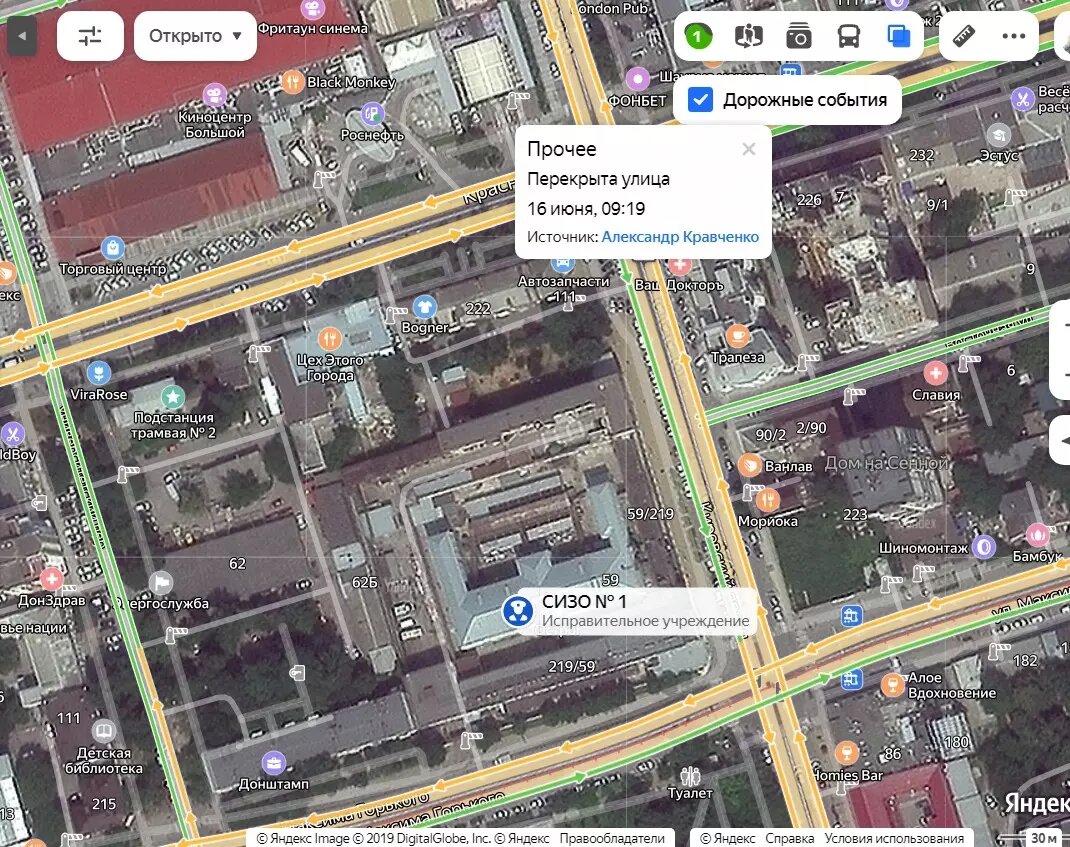Select Морйока restaurant marker

pyautogui.click(x=768, y=500)
